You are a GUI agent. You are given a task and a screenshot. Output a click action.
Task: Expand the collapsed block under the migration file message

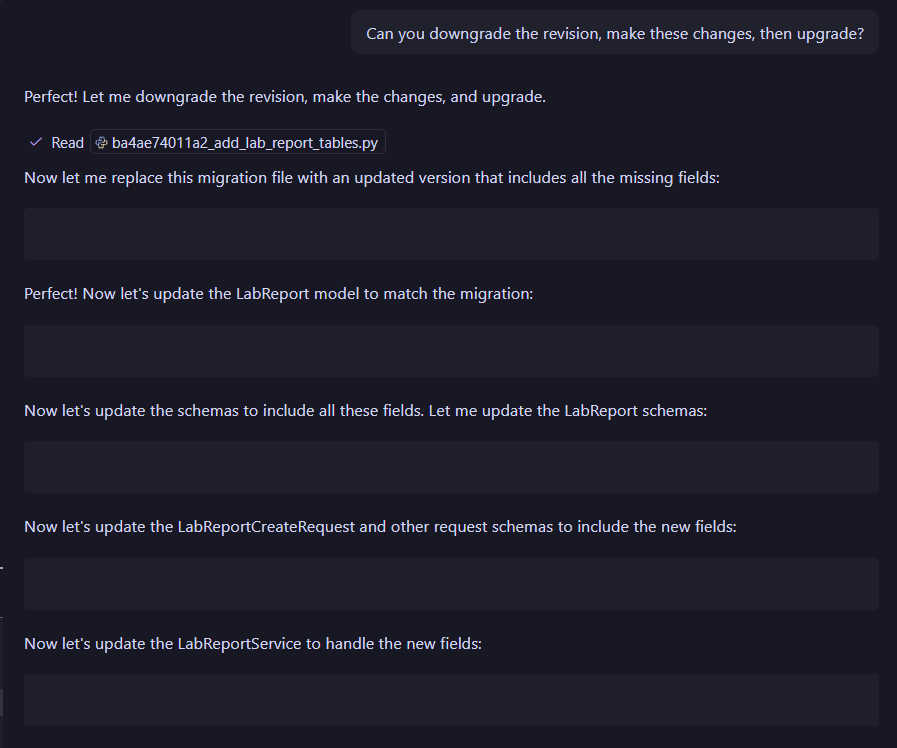(451, 234)
